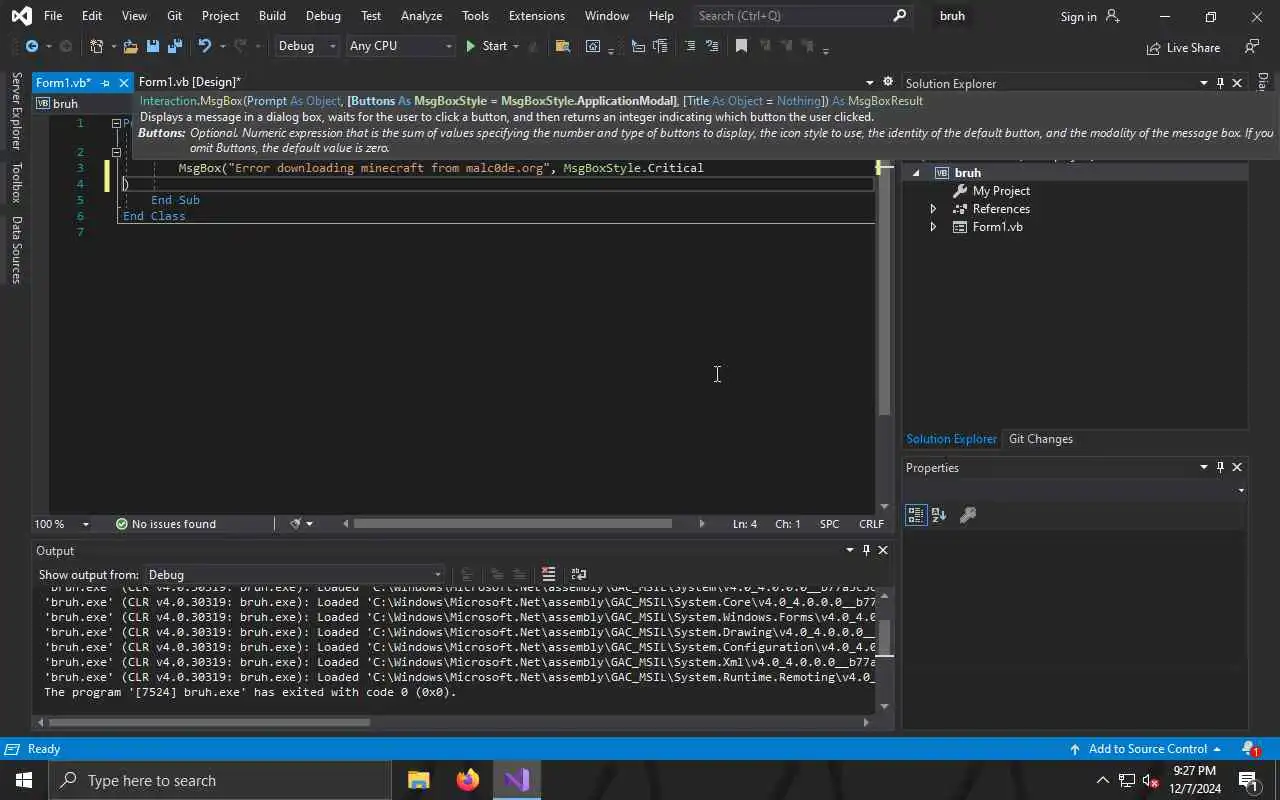1280x800 pixels.
Task: Click the Send Feedback icon near Live Share
Action: tap(1251, 47)
